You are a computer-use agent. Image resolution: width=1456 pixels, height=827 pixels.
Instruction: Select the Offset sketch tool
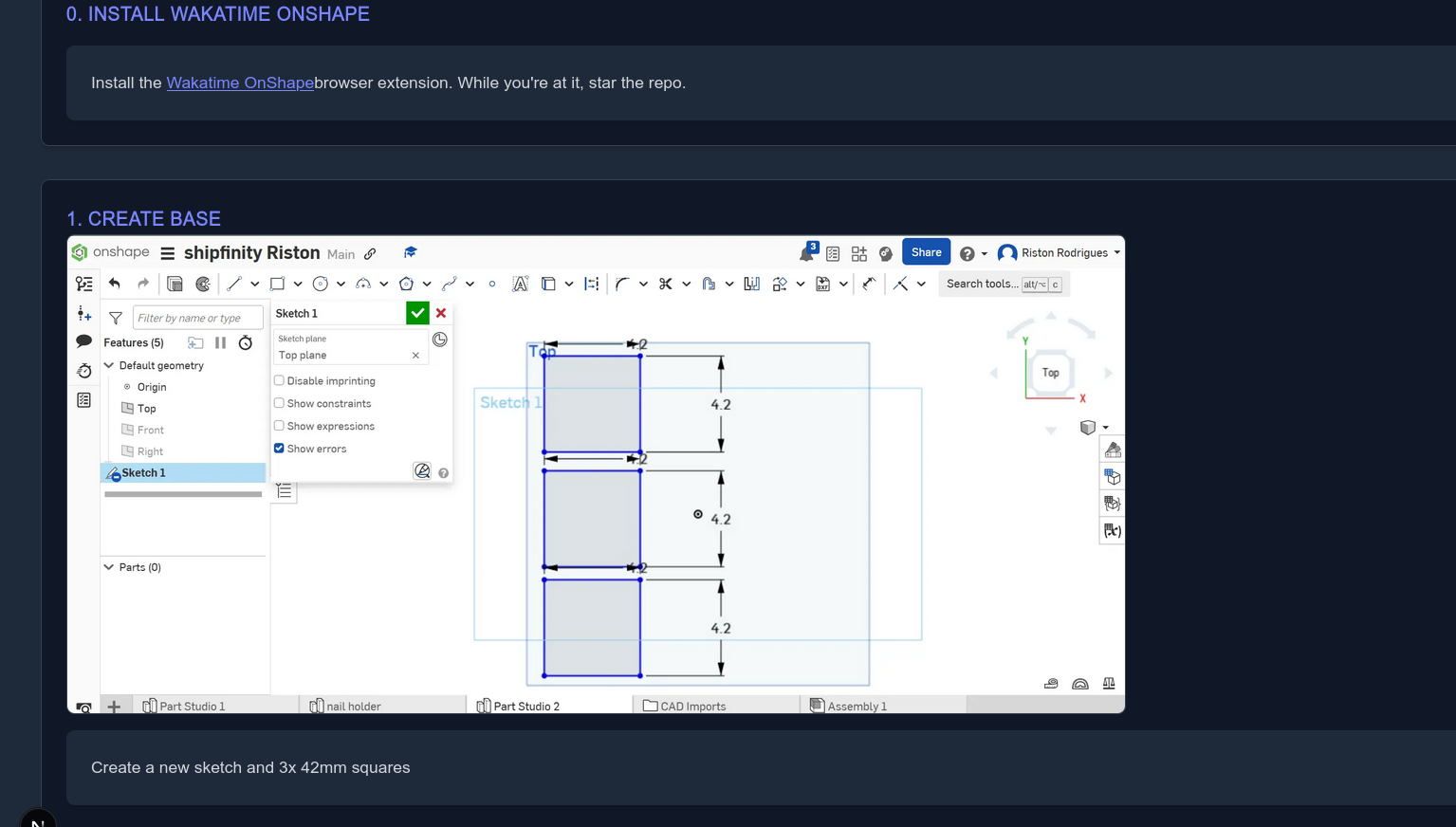[709, 284]
